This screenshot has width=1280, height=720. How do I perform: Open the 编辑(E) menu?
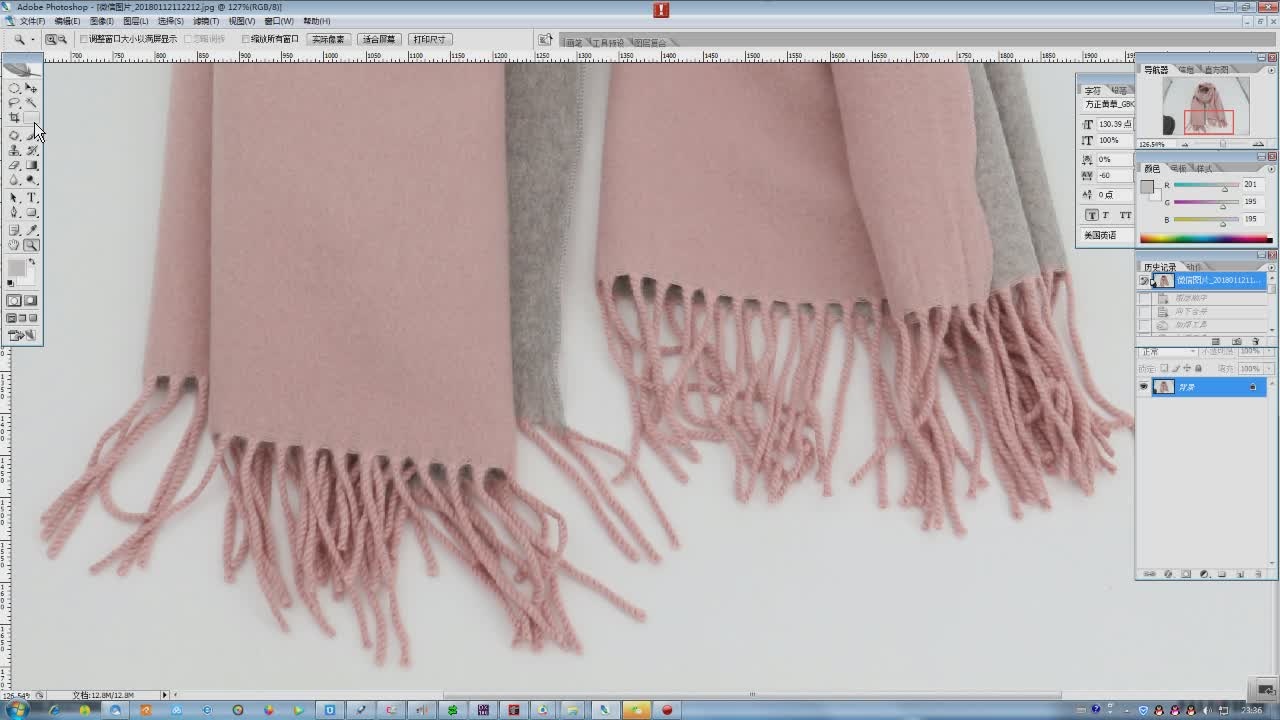[67, 21]
